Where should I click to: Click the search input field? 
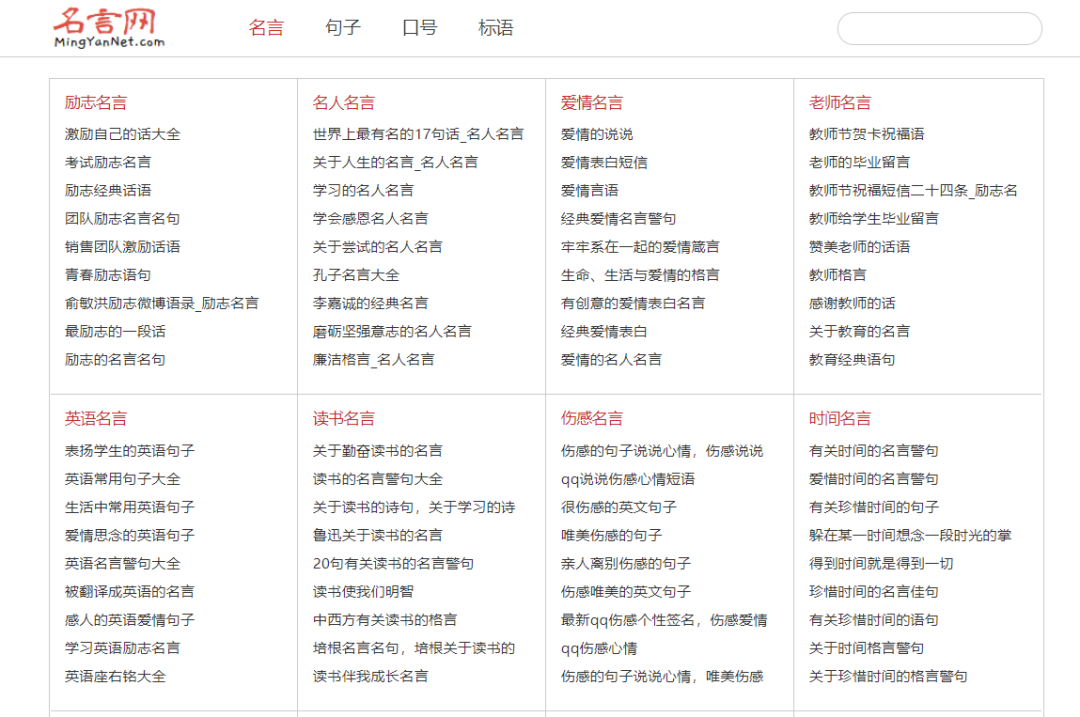pyautogui.click(x=938, y=29)
